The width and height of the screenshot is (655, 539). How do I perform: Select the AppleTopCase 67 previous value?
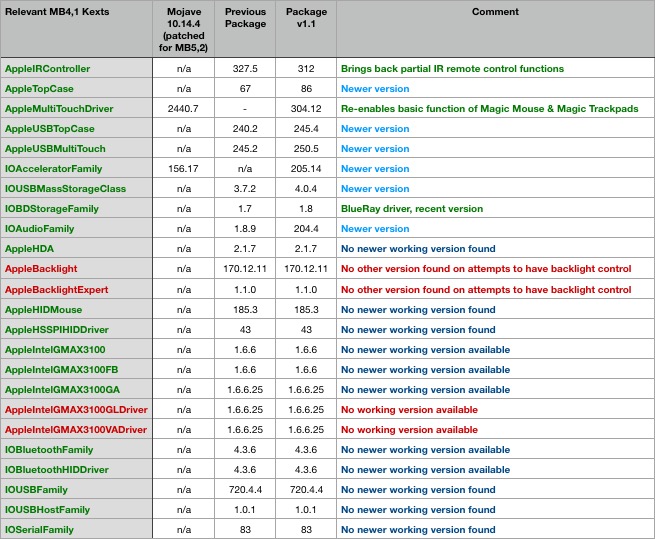(245, 89)
